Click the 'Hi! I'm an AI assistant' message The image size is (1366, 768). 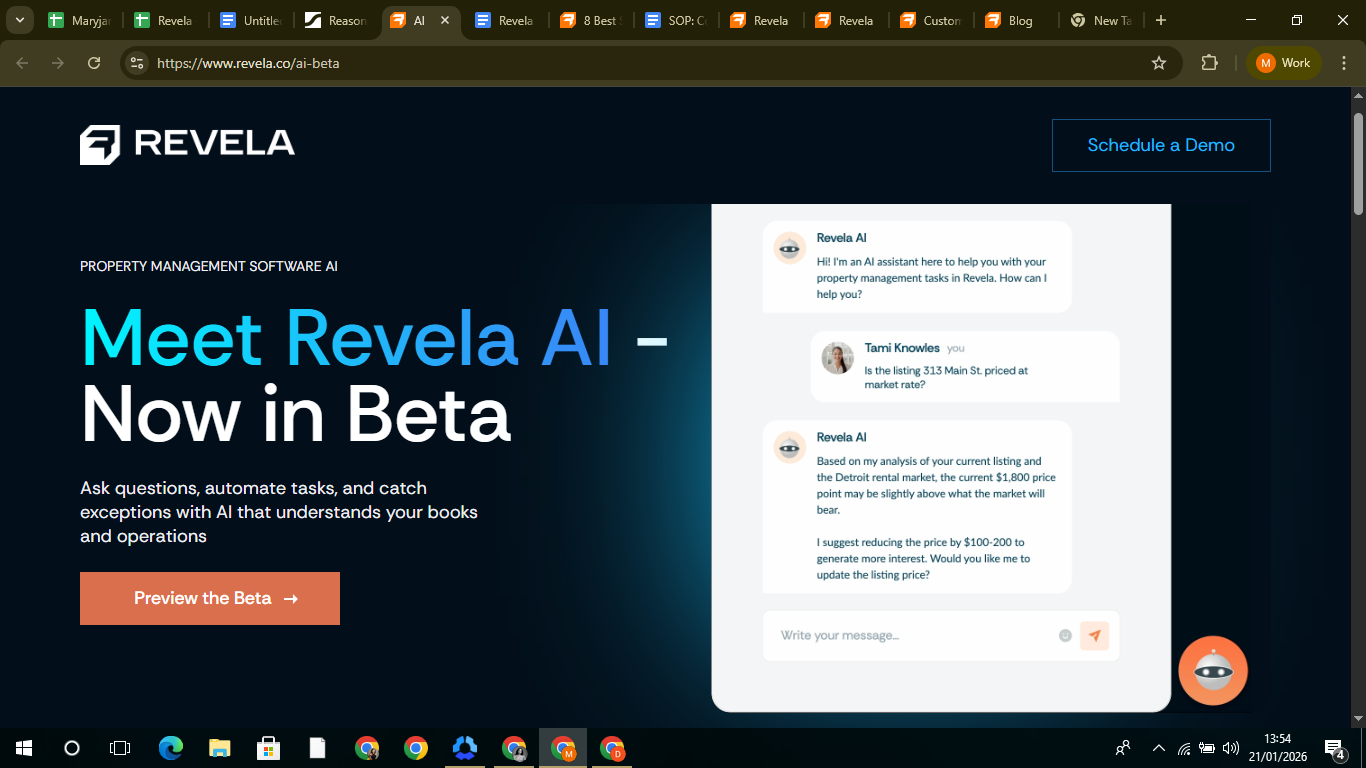[931, 278]
